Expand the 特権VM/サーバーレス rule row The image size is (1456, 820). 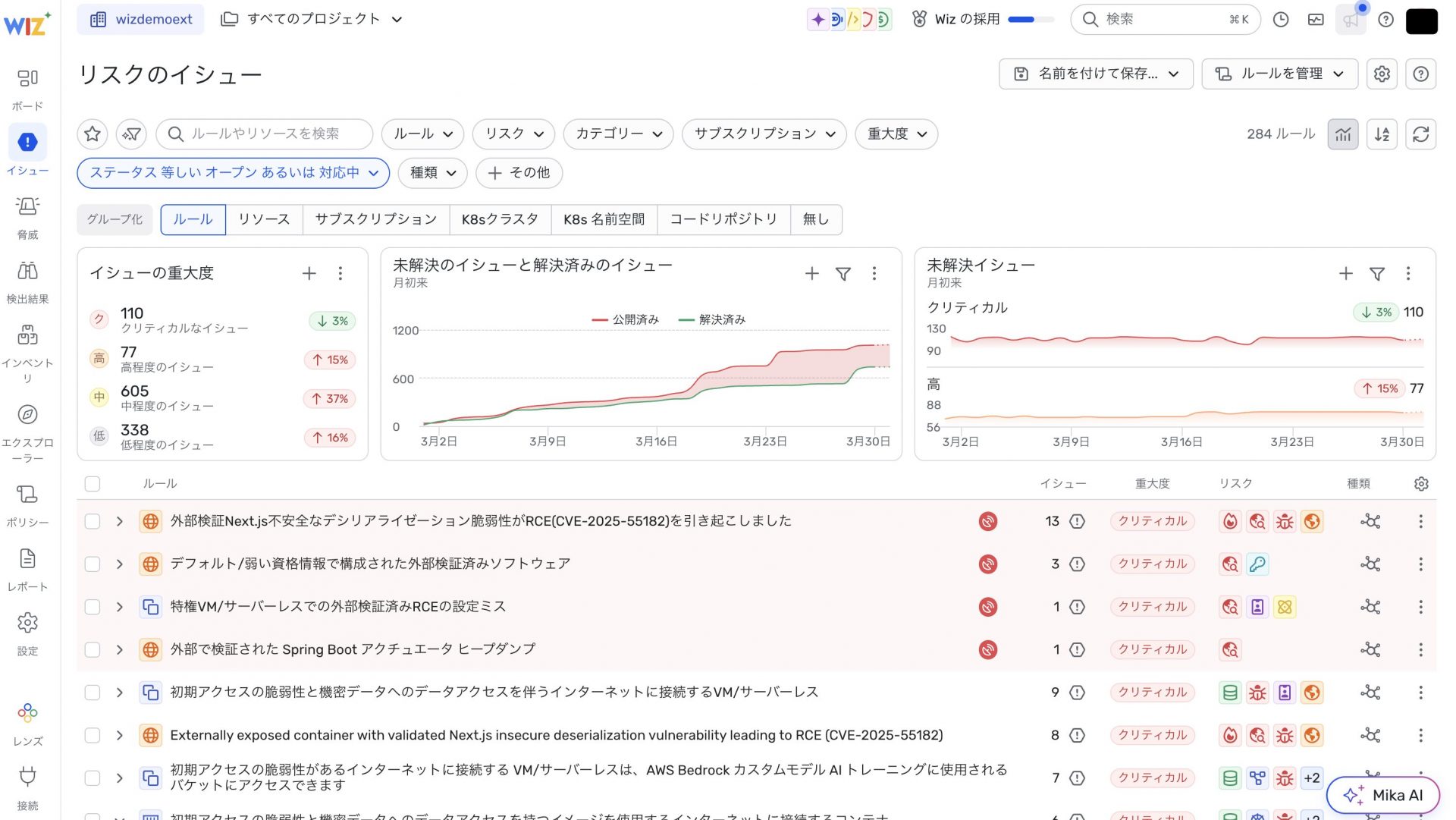pos(119,607)
